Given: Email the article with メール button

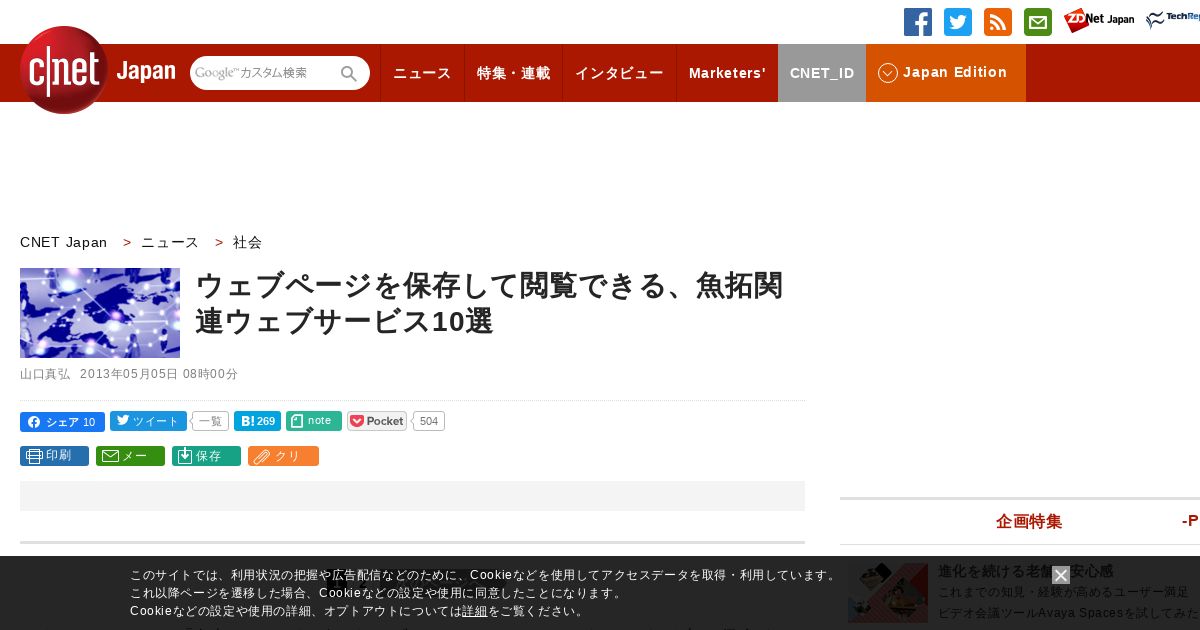Looking at the screenshot, I should (130, 456).
